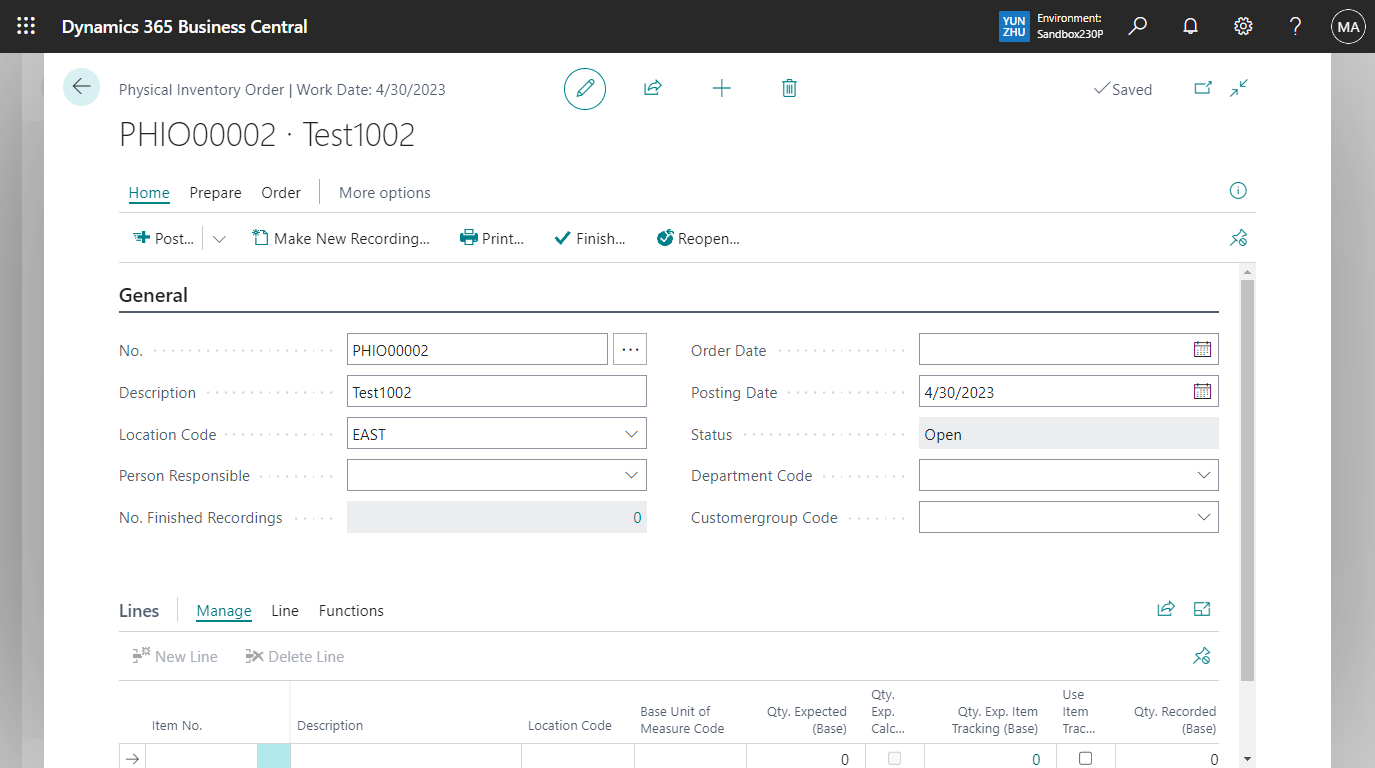This screenshot has height=768, width=1375.
Task: Expand the Location Code dropdown
Action: (631, 434)
